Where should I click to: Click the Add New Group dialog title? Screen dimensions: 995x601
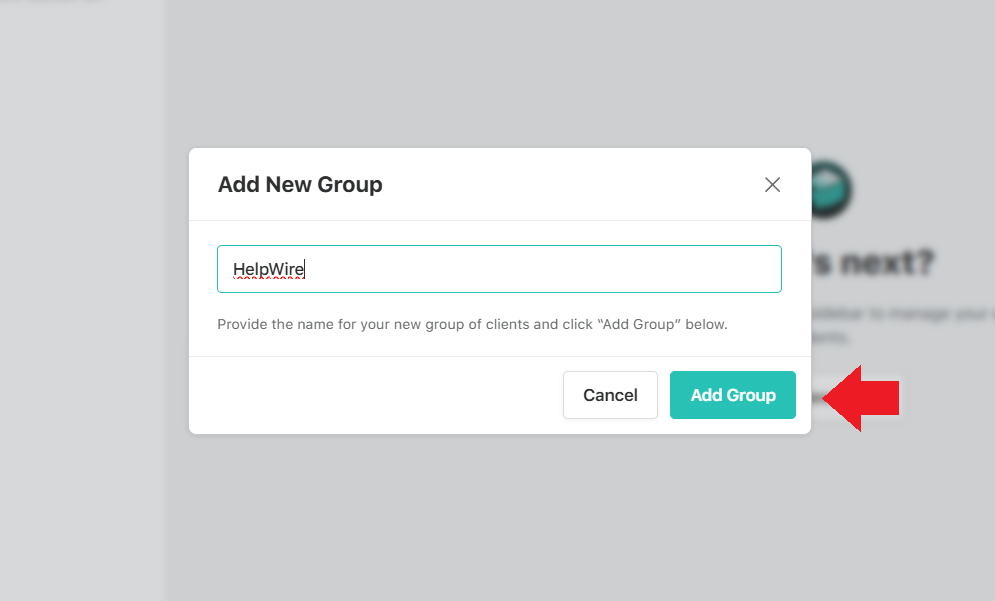click(300, 185)
